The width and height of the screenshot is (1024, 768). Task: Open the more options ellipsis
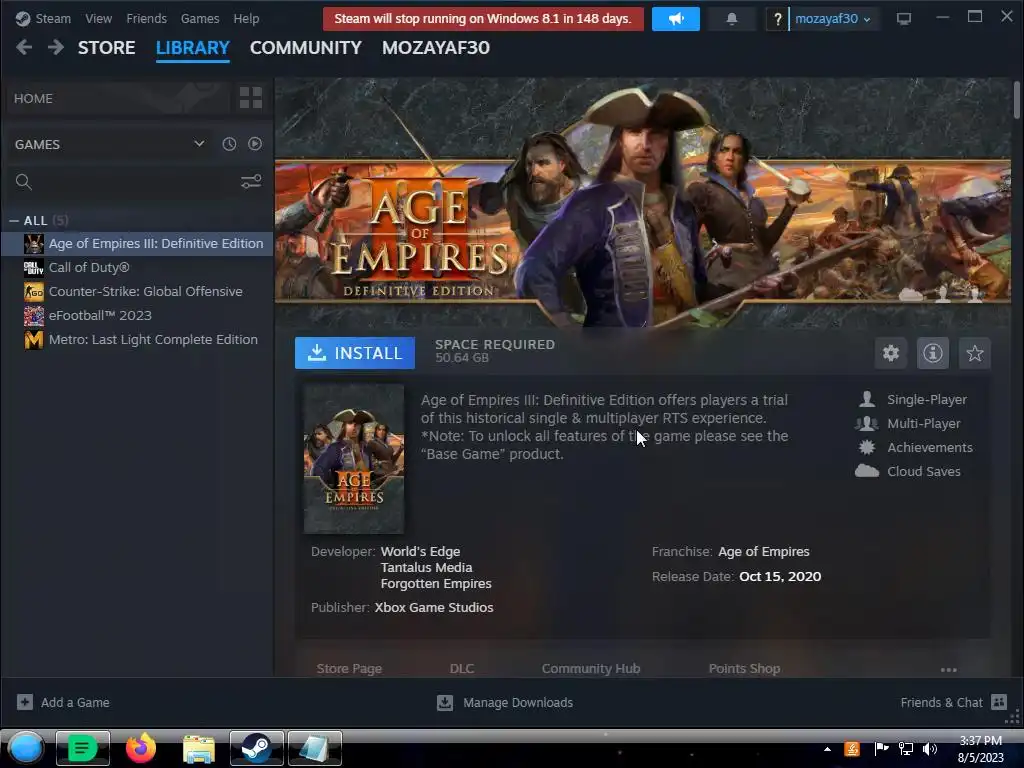948,669
